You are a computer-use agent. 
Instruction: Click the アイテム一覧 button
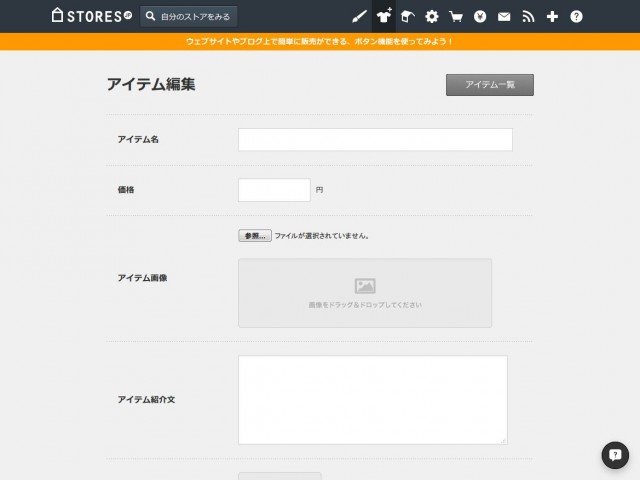click(x=490, y=84)
